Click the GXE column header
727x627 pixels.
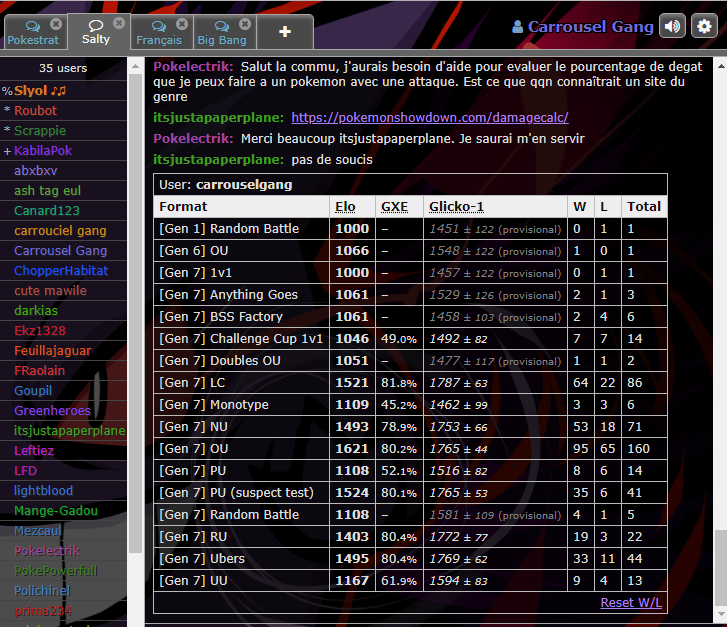pyautogui.click(x=395, y=207)
